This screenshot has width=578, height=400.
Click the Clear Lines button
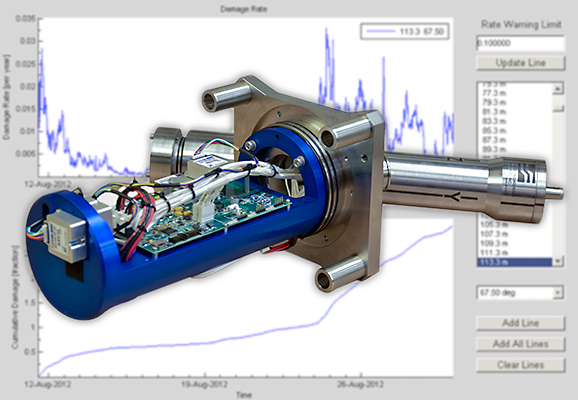click(520, 365)
